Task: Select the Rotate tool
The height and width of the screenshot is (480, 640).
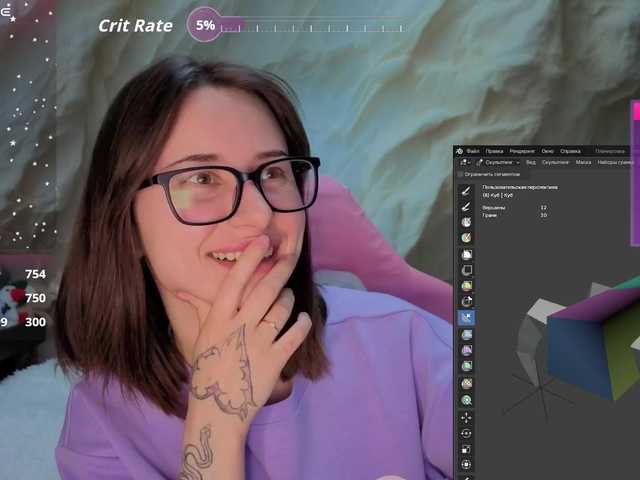Action: point(466,433)
